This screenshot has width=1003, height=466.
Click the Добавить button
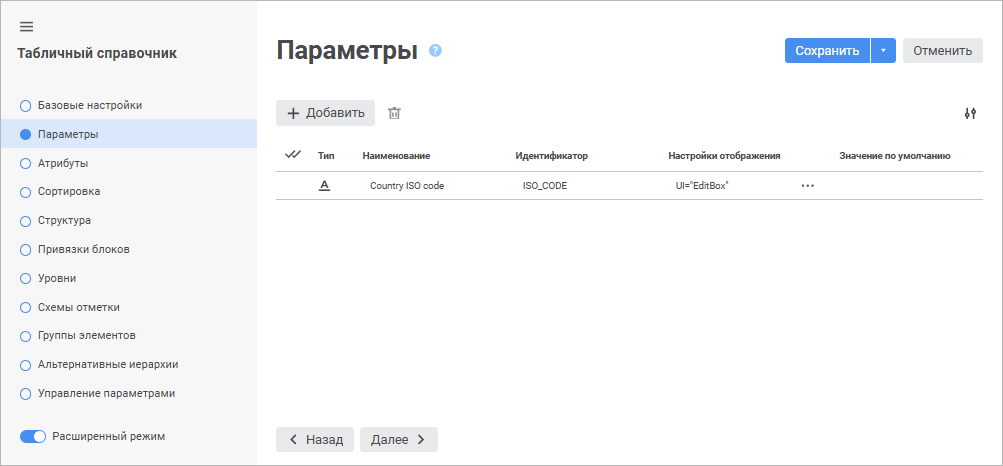coord(325,113)
